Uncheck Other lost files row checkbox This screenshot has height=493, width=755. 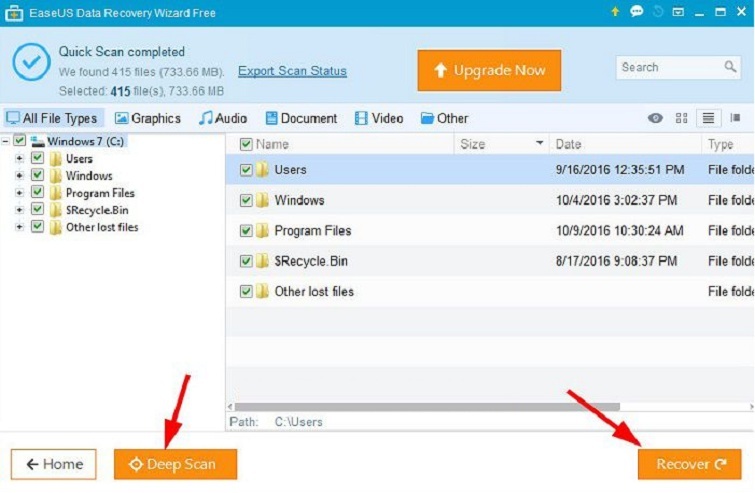(246, 291)
